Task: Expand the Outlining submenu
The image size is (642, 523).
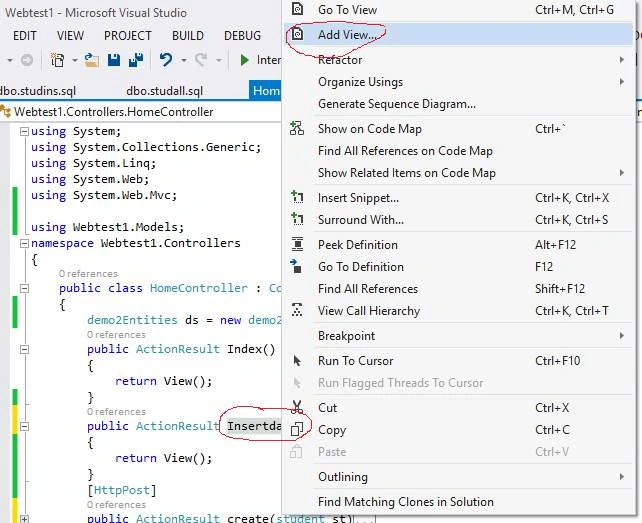Action: 622,476
